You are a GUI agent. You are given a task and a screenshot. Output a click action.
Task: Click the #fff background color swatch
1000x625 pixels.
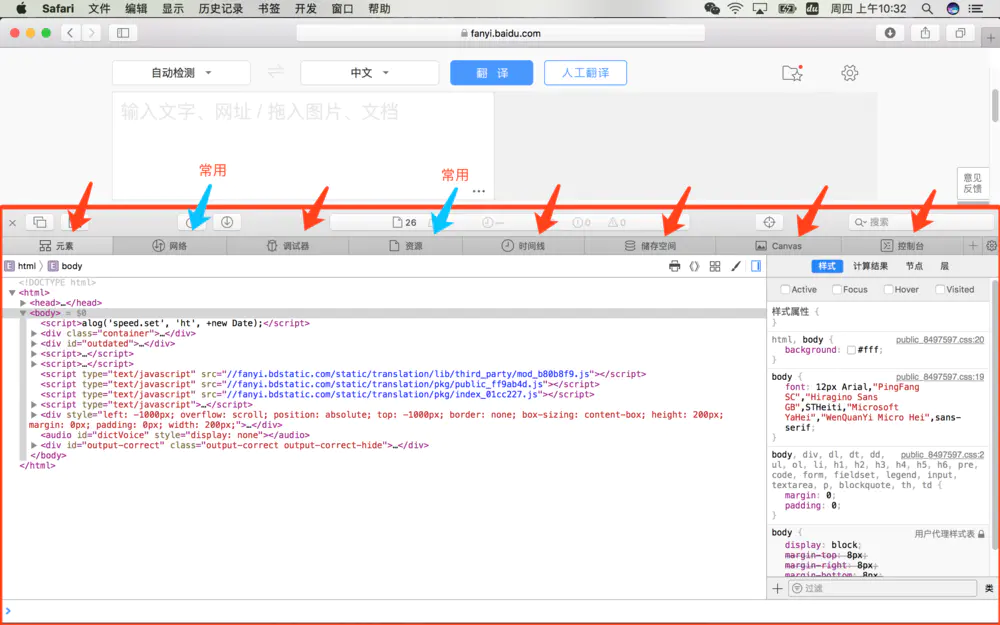(851, 350)
